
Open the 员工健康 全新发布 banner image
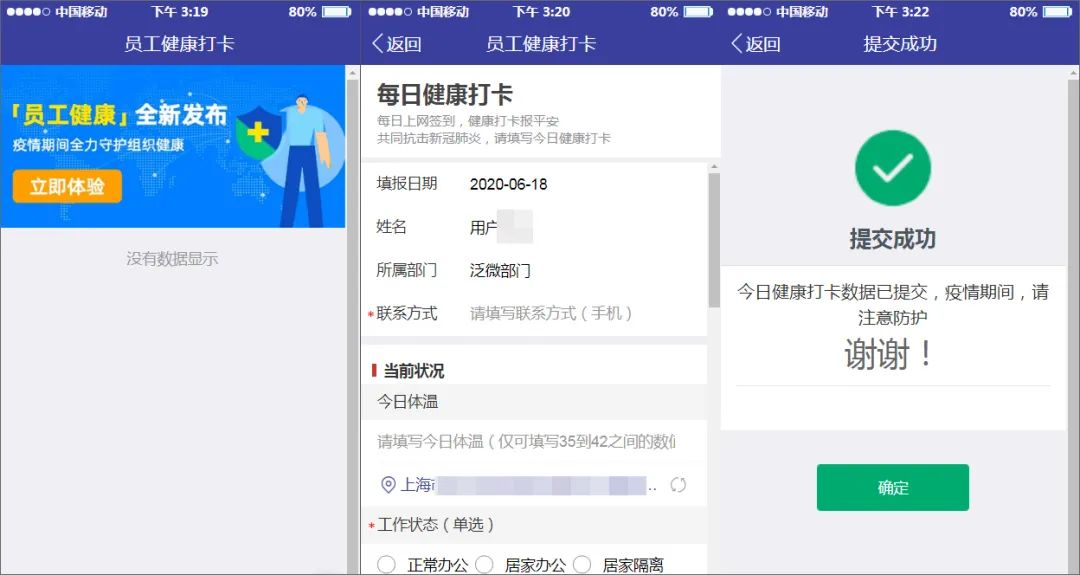(173, 146)
